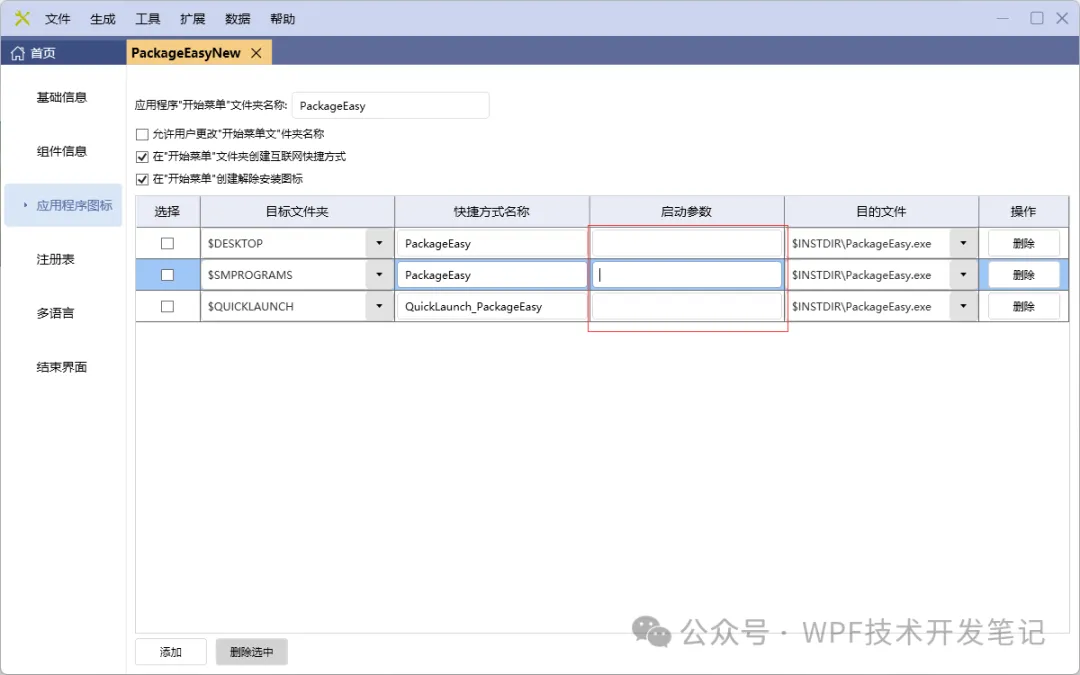Go to 基础信息 section
The width and height of the screenshot is (1080, 675).
coord(62,97)
